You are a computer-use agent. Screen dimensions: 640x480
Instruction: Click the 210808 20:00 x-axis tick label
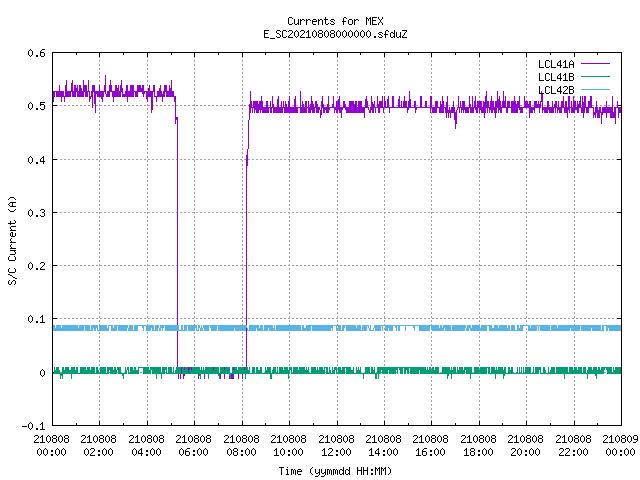(525, 446)
